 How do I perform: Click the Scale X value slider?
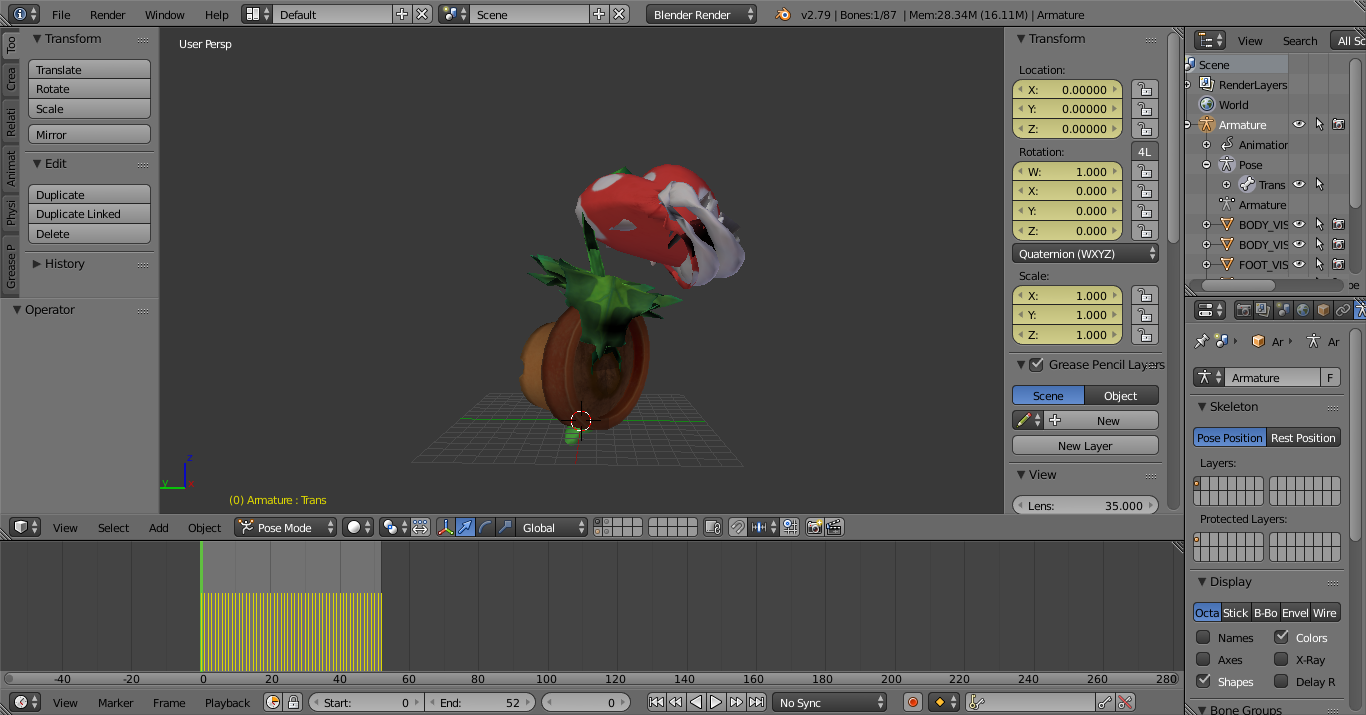click(1067, 295)
